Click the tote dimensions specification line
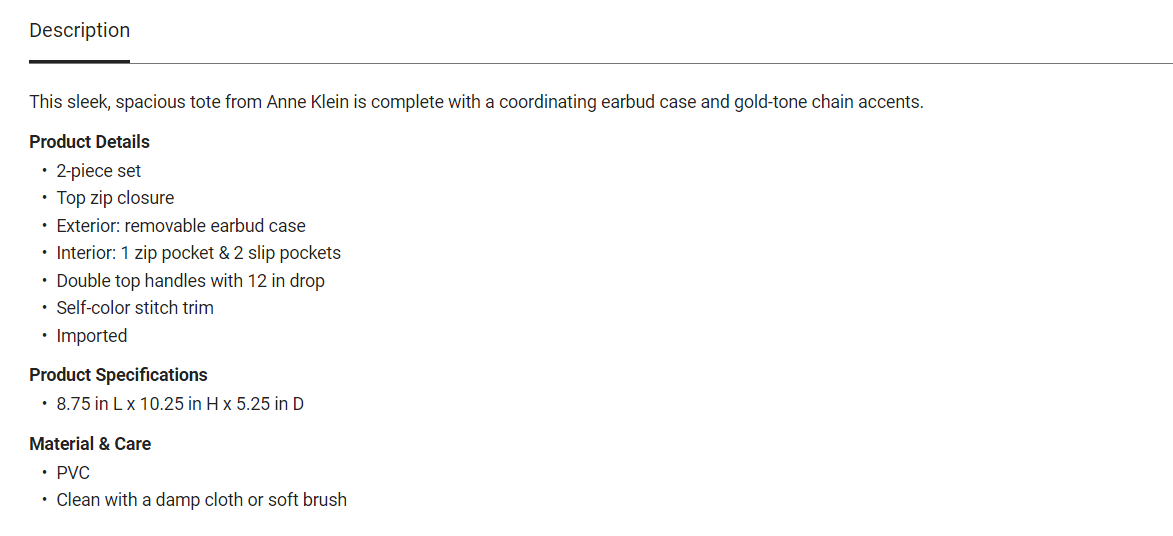The height and width of the screenshot is (536, 1173). pos(180,404)
